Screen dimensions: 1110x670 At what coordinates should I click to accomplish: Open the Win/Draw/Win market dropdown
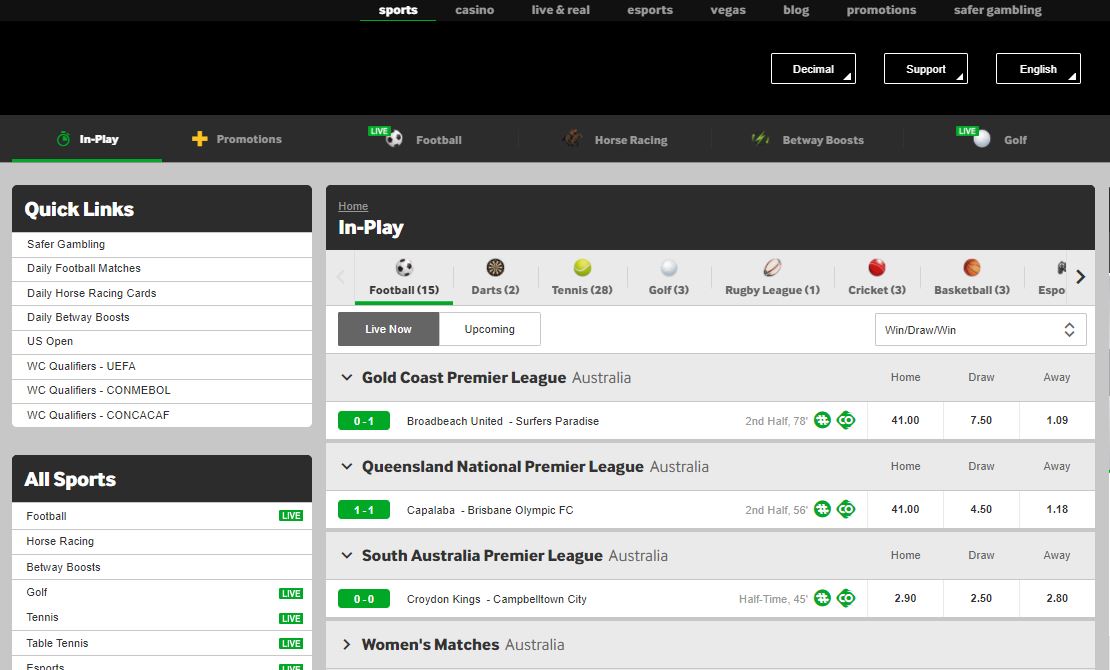(x=980, y=330)
